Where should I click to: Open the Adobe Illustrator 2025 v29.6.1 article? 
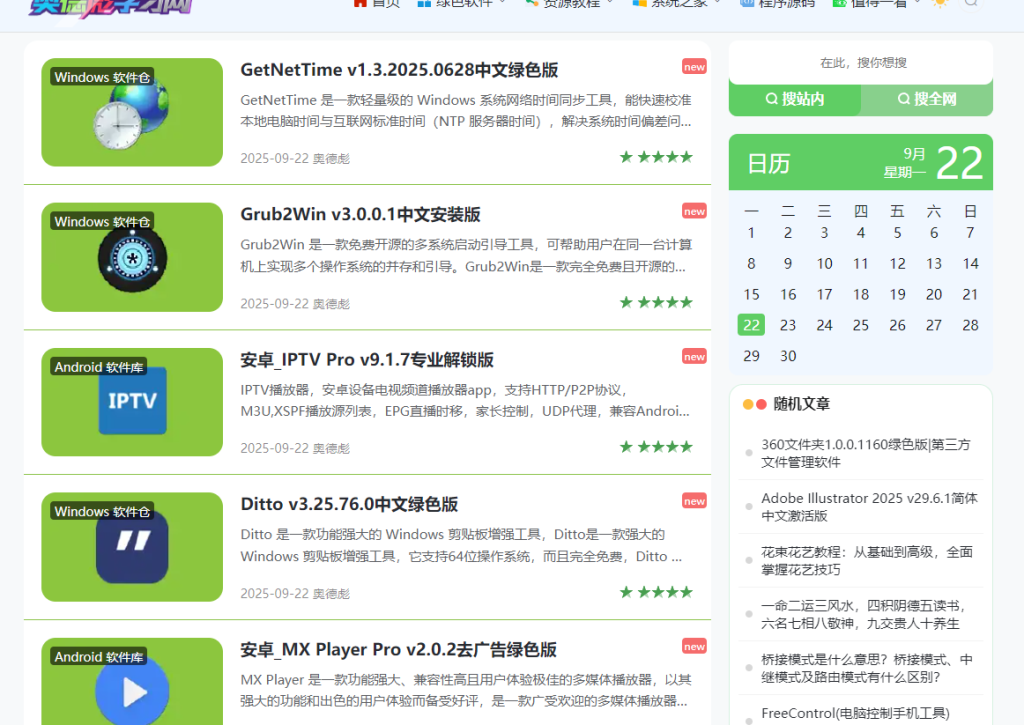pyautogui.click(x=869, y=507)
